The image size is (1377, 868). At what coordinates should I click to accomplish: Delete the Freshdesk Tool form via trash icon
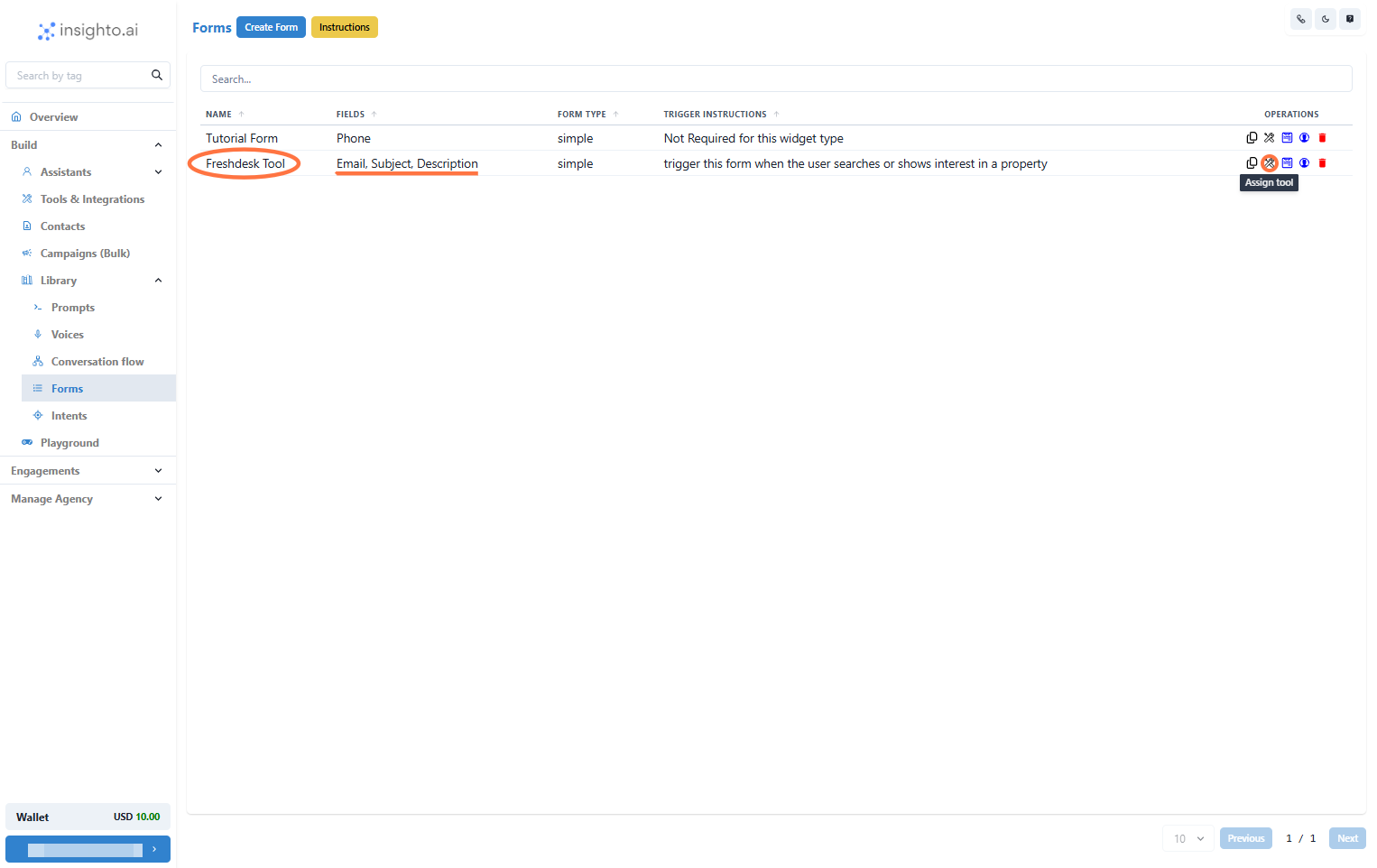(x=1323, y=162)
